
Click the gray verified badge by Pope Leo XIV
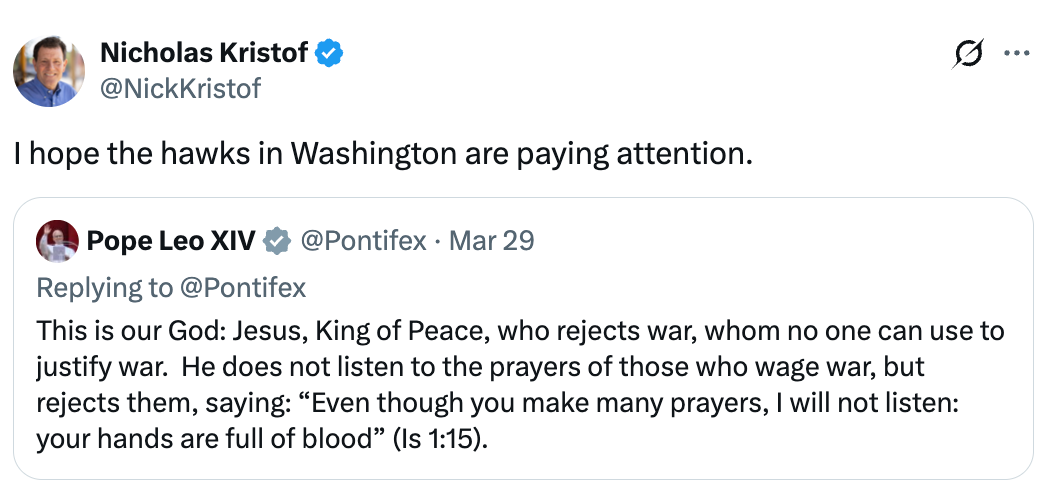277,241
